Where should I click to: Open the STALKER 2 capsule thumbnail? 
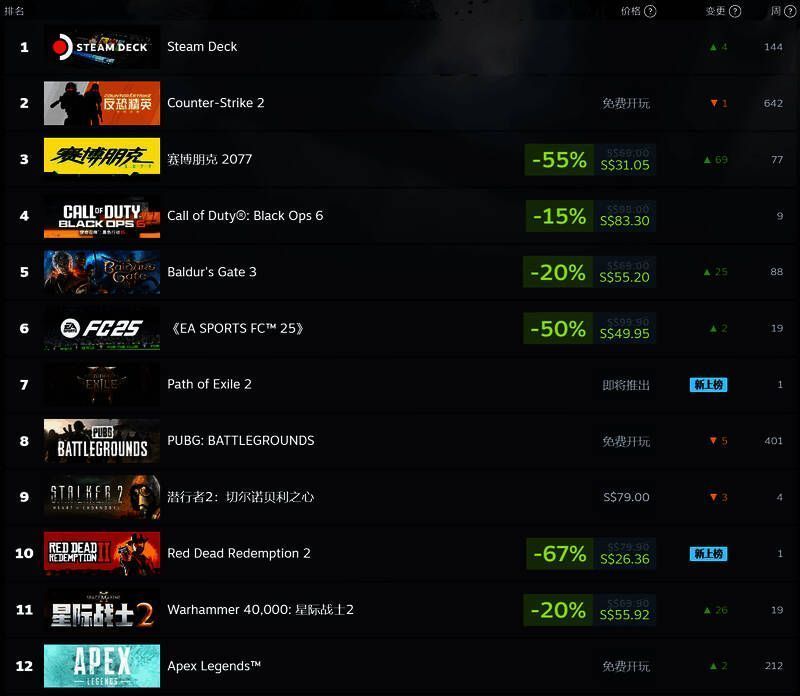[x=102, y=497]
